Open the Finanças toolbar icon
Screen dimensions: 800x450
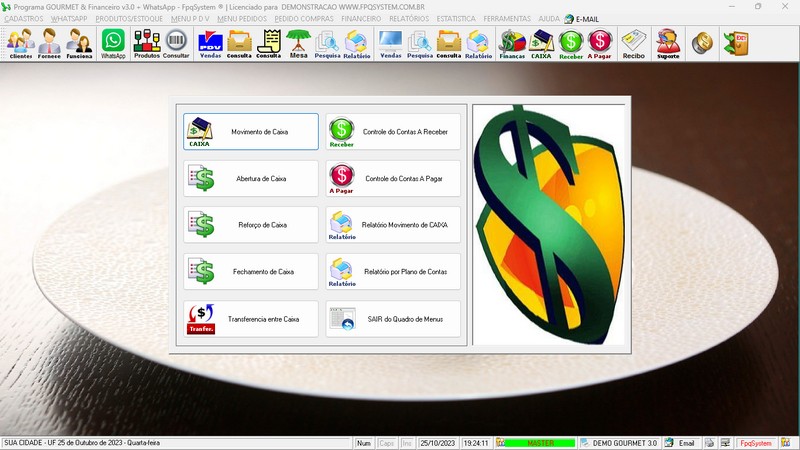click(512, 44)
